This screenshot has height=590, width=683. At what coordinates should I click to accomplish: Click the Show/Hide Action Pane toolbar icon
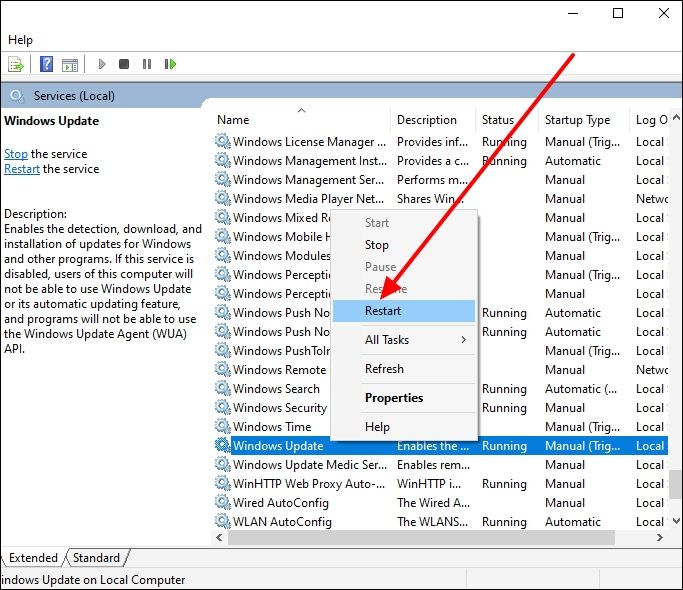69,64
